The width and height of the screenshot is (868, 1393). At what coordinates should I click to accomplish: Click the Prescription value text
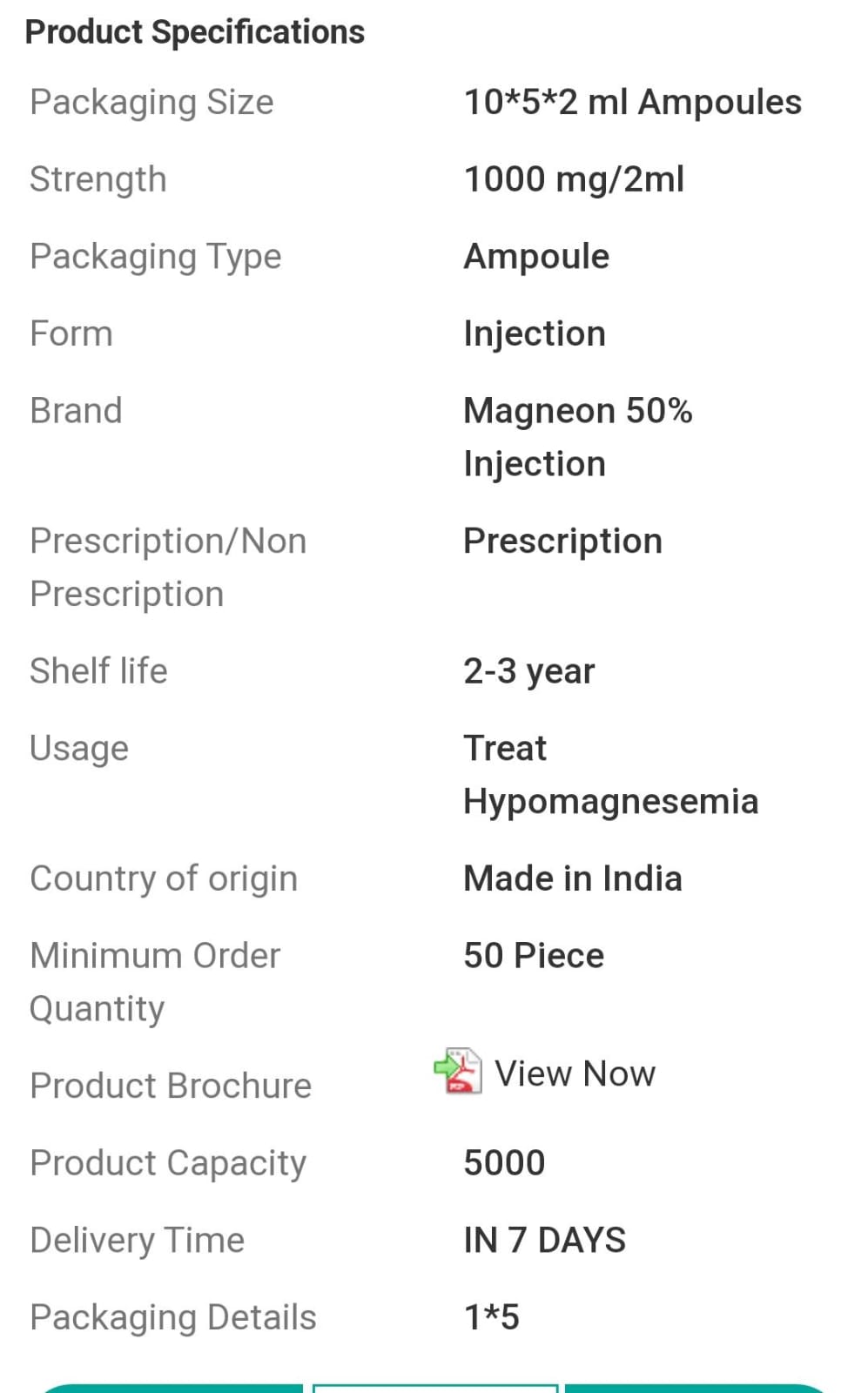[562, 541]
